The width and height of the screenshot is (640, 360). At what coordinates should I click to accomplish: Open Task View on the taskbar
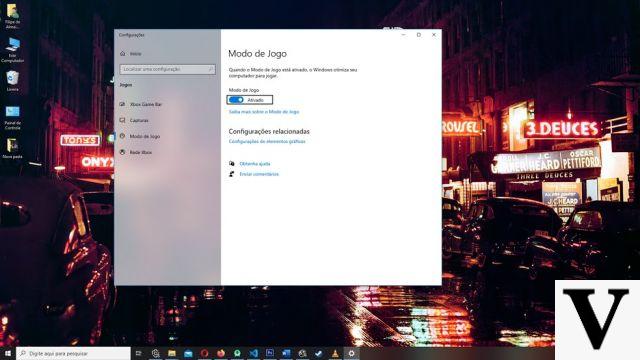pyautogui.click(x=139, y=353)
